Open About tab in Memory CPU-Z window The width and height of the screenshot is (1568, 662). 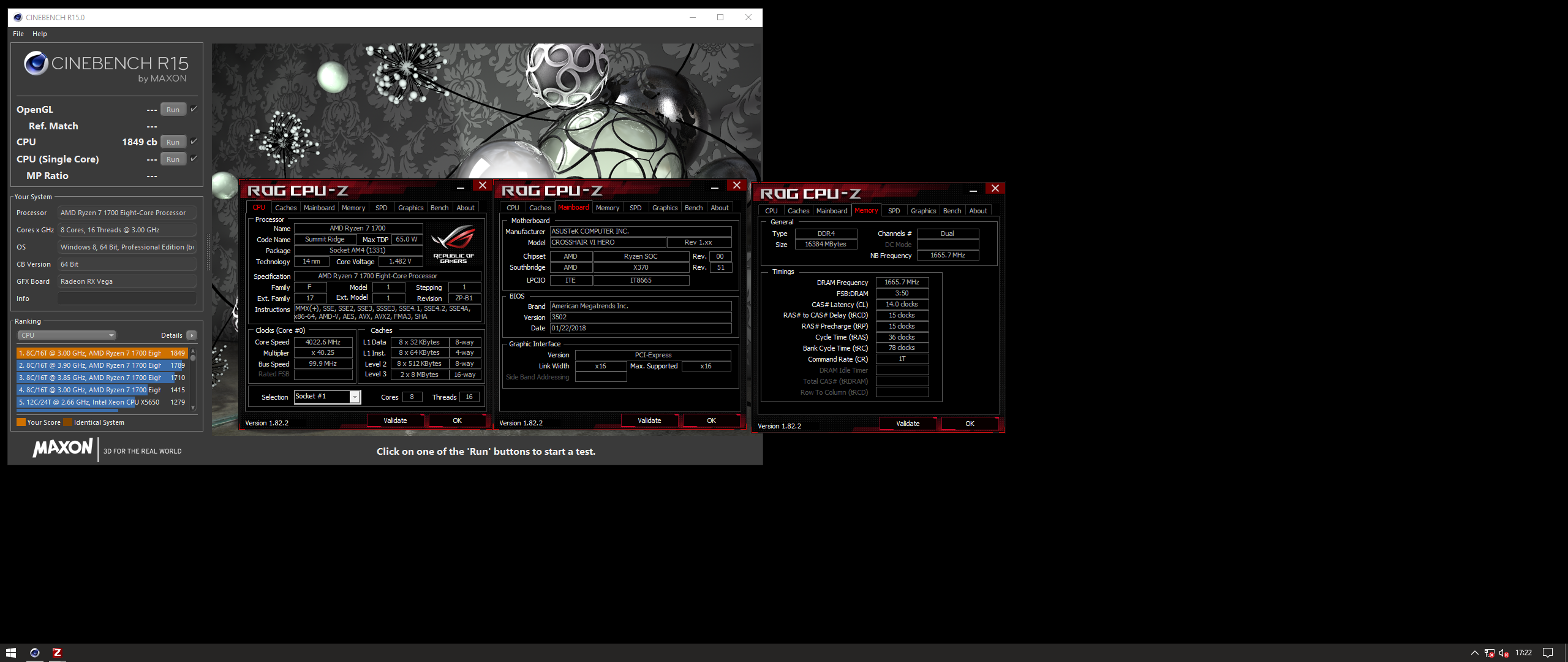point(978,211)
